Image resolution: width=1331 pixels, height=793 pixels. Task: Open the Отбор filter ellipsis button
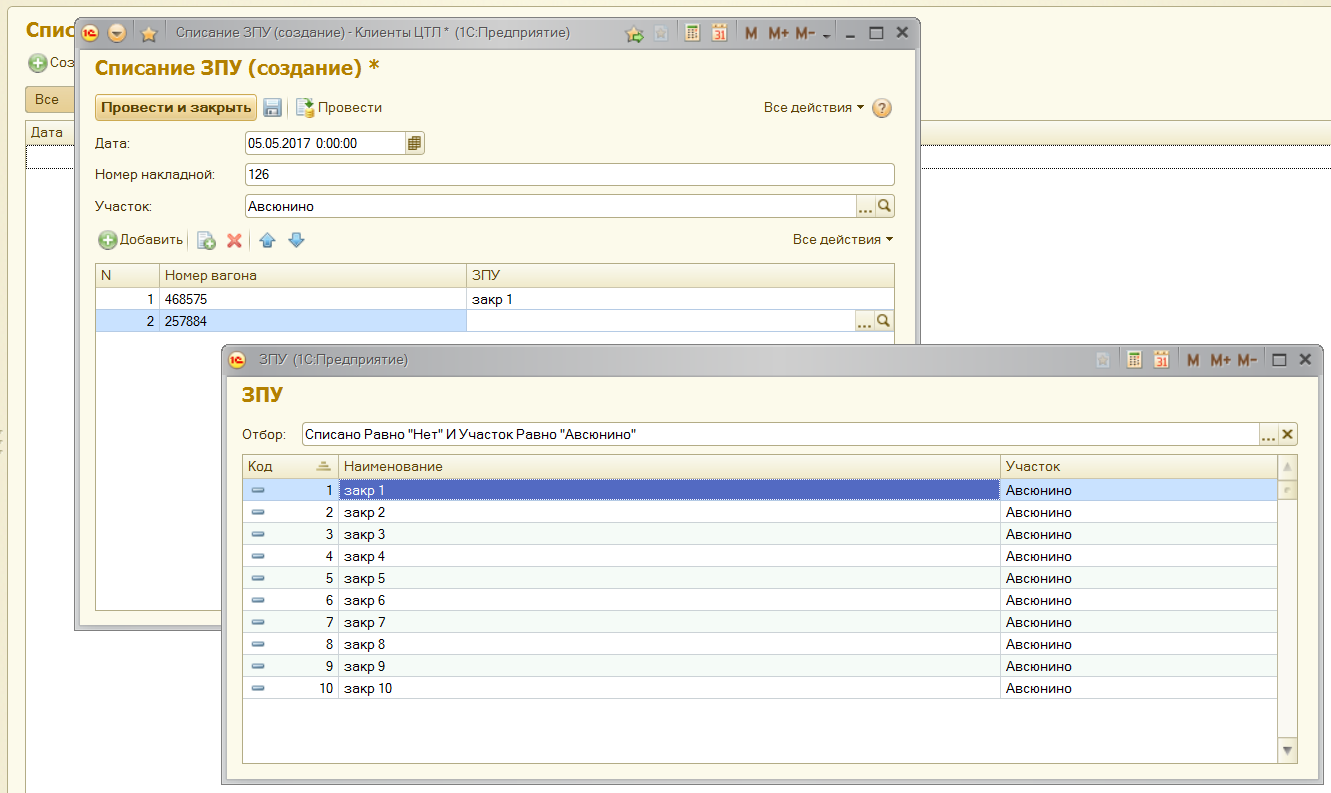pos(1268,434)
